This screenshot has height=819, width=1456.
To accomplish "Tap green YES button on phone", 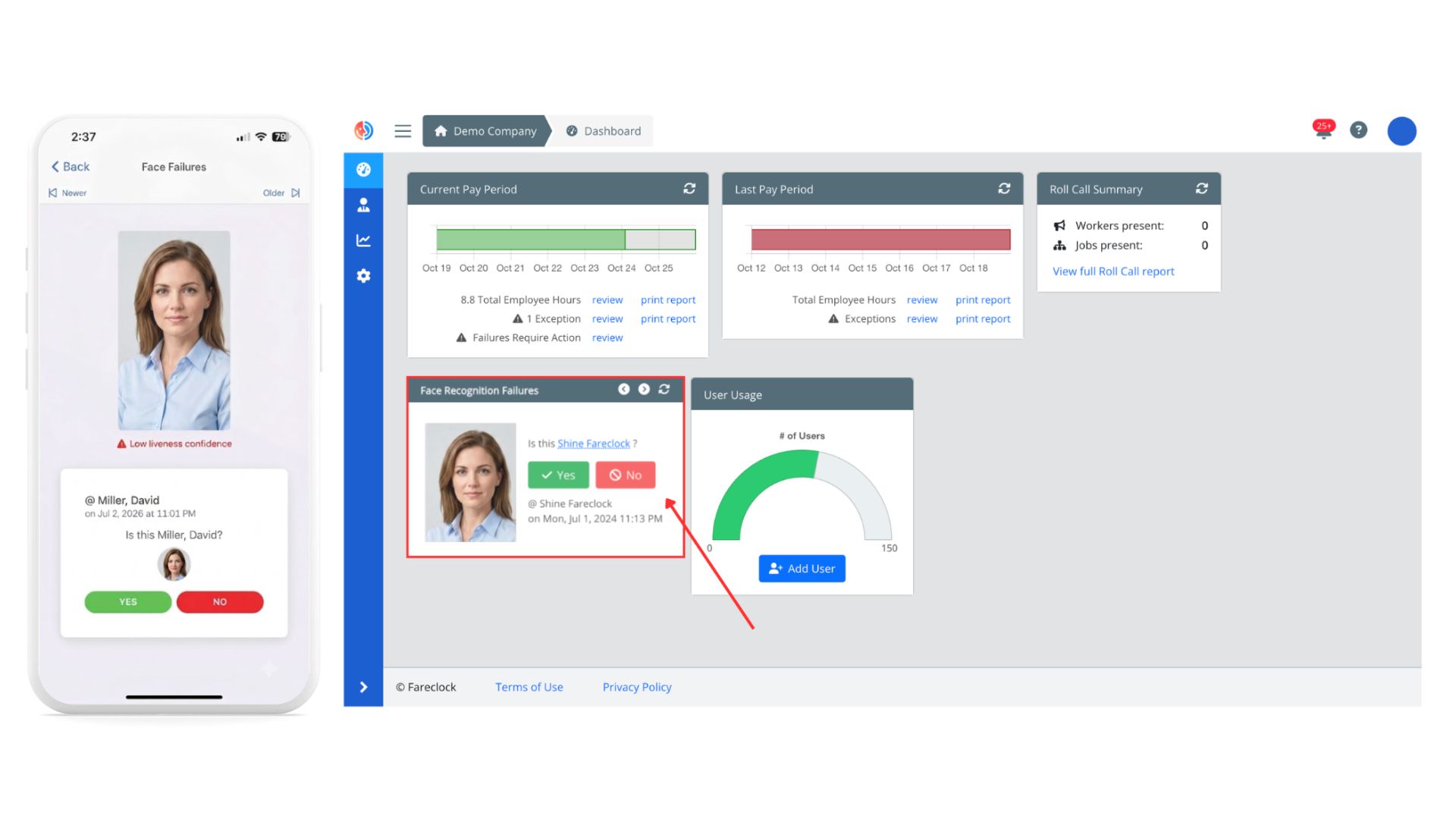I will pos(128,602).
